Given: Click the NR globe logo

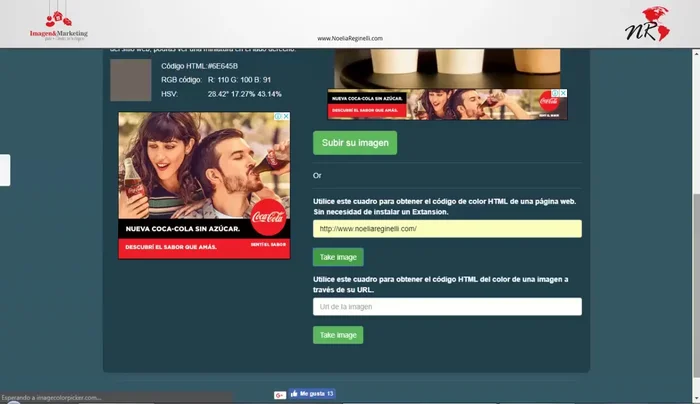Looking at the screenshot, I should [649, 22].
